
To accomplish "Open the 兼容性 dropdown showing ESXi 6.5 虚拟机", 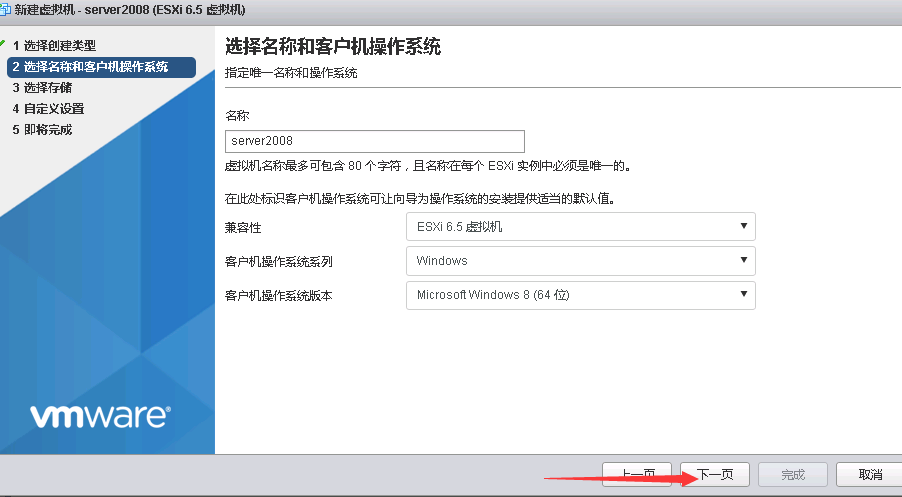I will [x=580, y=227].
